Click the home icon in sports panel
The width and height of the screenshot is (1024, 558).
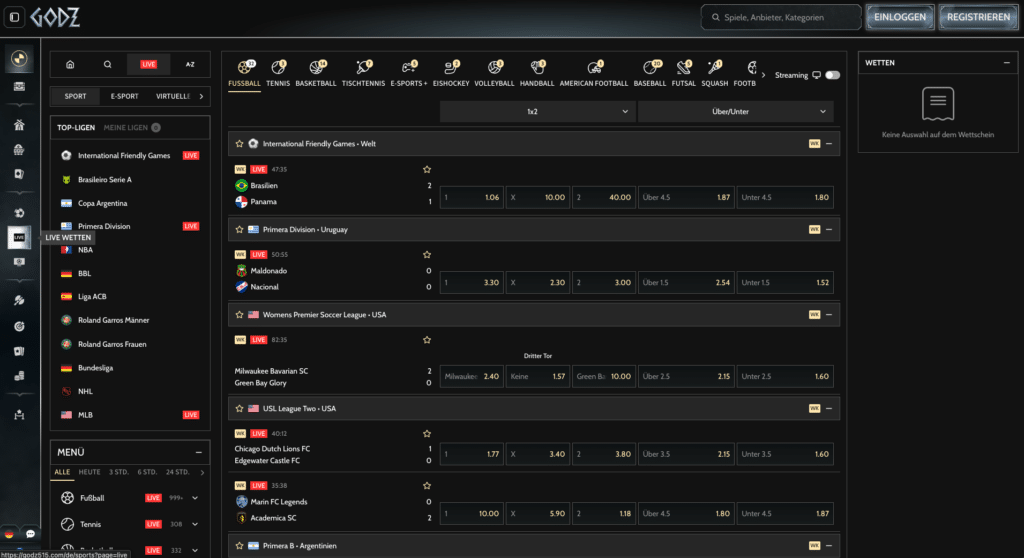(70, 64)
